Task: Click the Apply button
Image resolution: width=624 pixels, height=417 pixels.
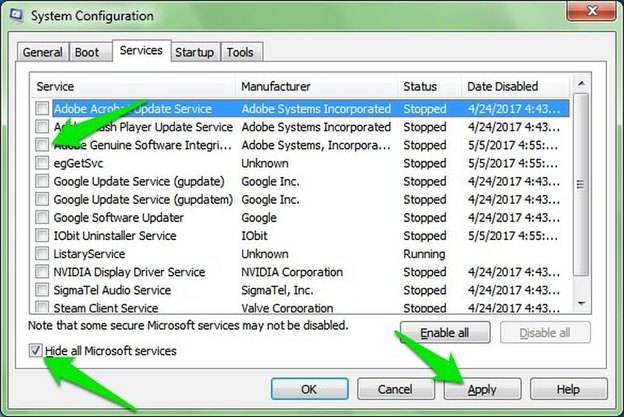Action: [x=481, y=389]
